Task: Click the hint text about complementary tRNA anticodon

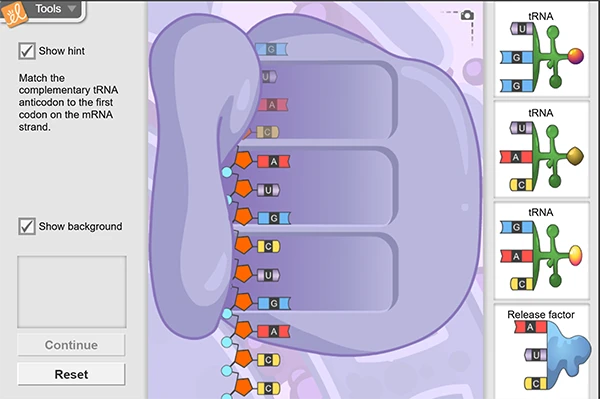Action: [68, 102]
